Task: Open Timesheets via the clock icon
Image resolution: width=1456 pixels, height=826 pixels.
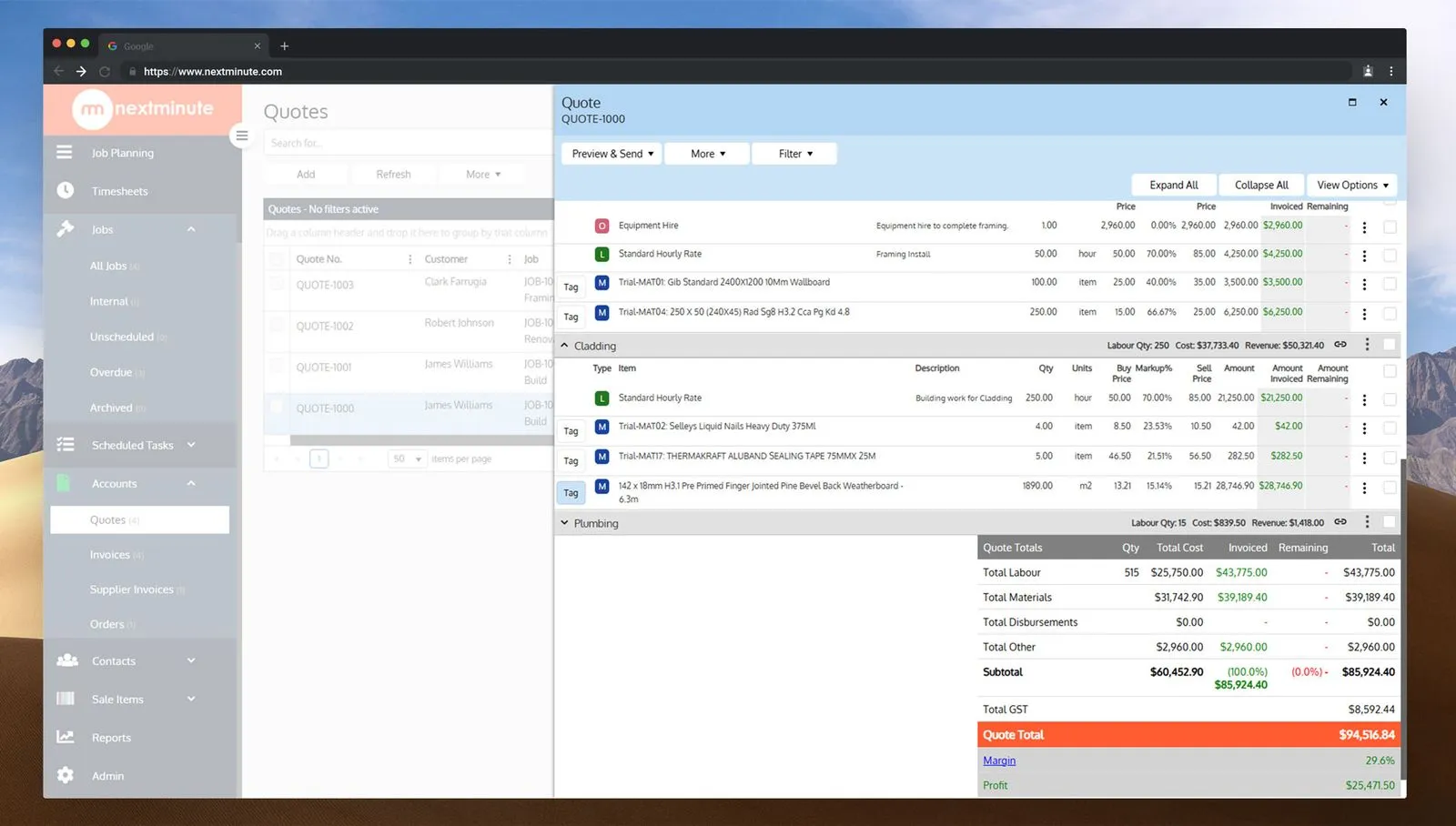Action: point(65,191)
